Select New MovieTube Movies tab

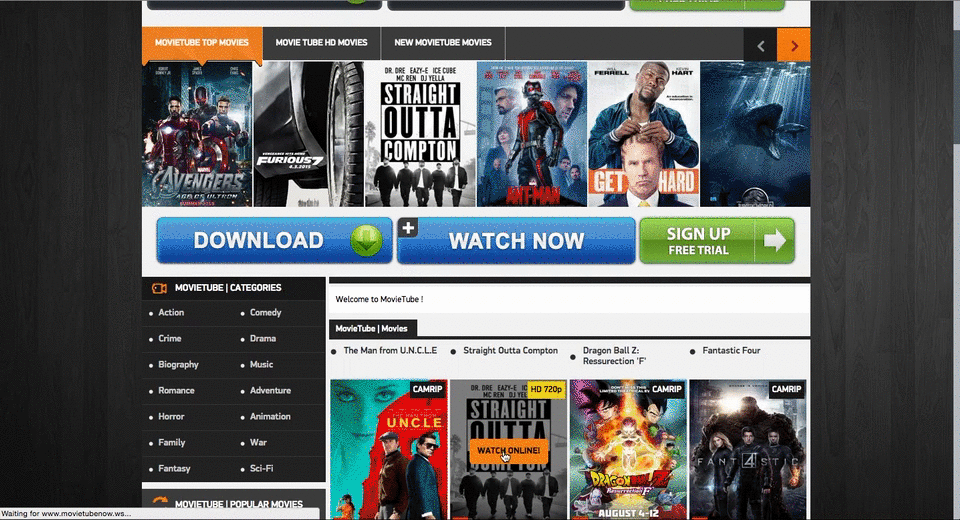coord(443,43)
